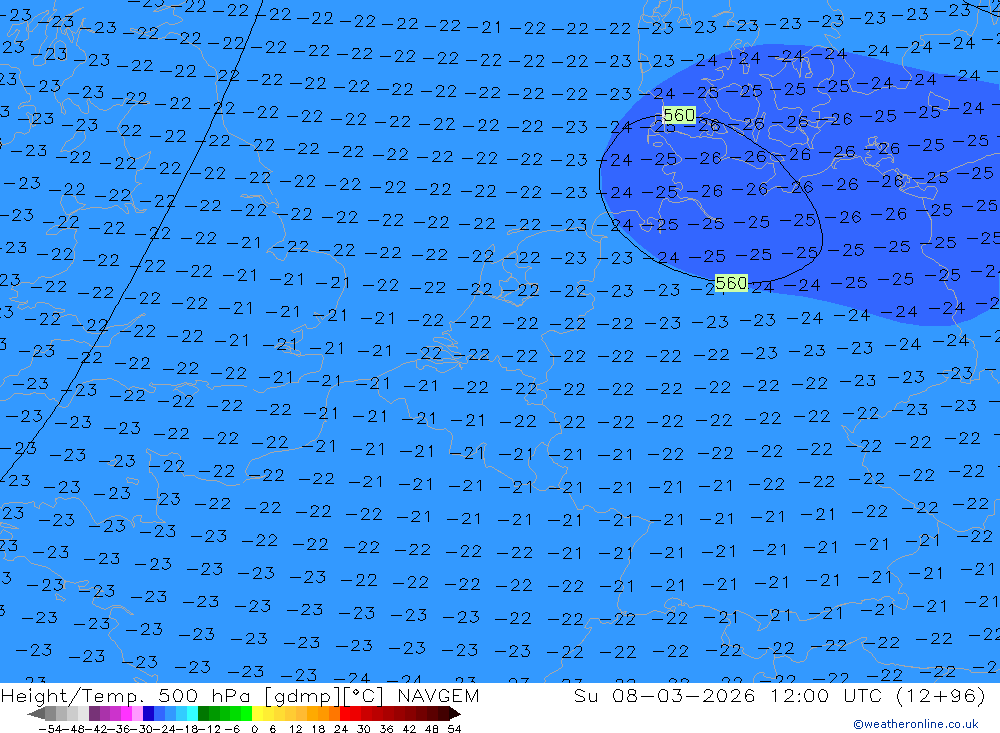Click the 'Height/Temp.' title text
The width and height of the screenshot is (1000, 733).
click(71, 697)
